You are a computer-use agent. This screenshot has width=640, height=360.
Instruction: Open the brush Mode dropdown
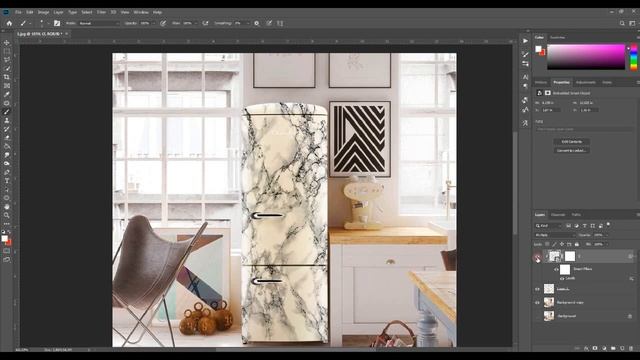pyautogui.click(x=99, y=23)
